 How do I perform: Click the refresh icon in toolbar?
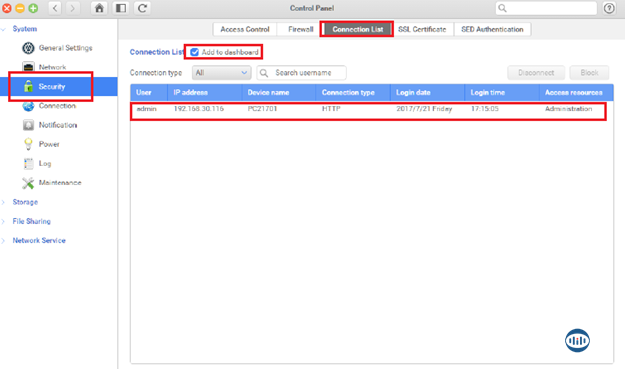(x=143, y=8)
